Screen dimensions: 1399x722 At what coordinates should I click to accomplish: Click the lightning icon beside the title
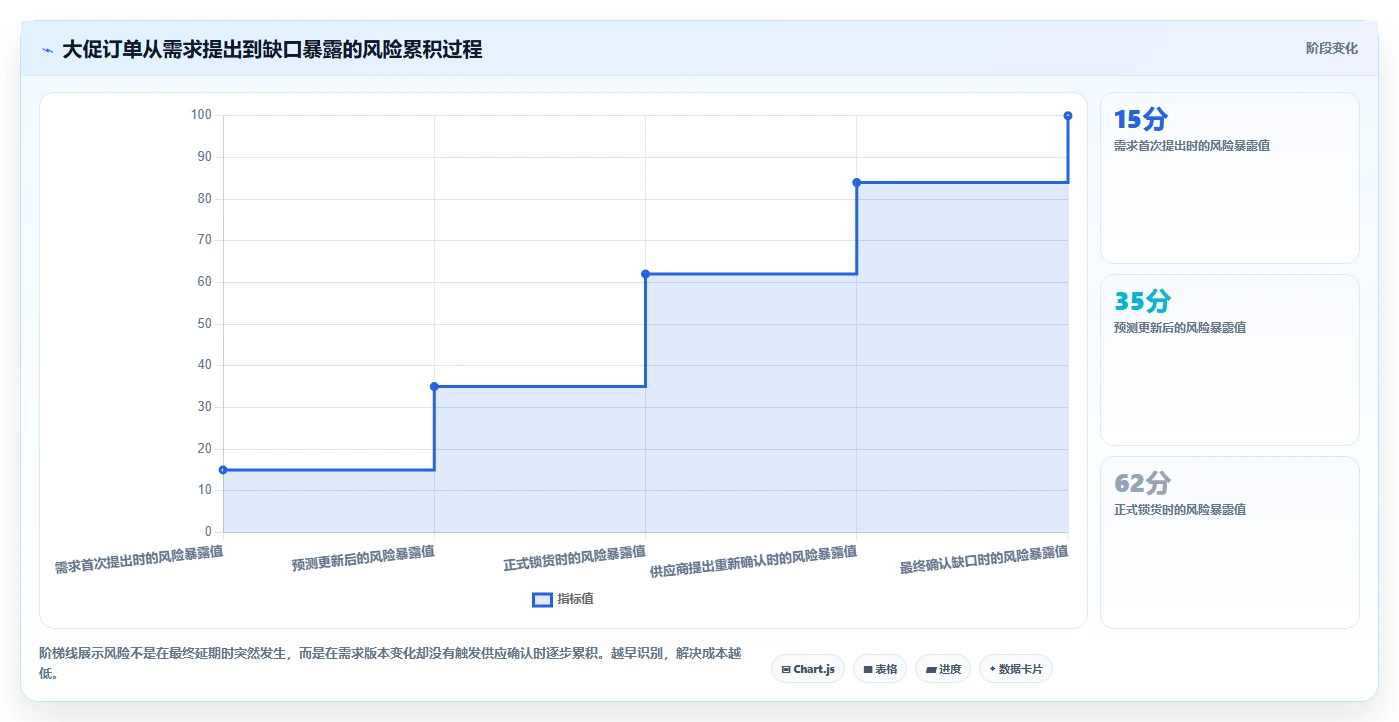click(47, 50)
